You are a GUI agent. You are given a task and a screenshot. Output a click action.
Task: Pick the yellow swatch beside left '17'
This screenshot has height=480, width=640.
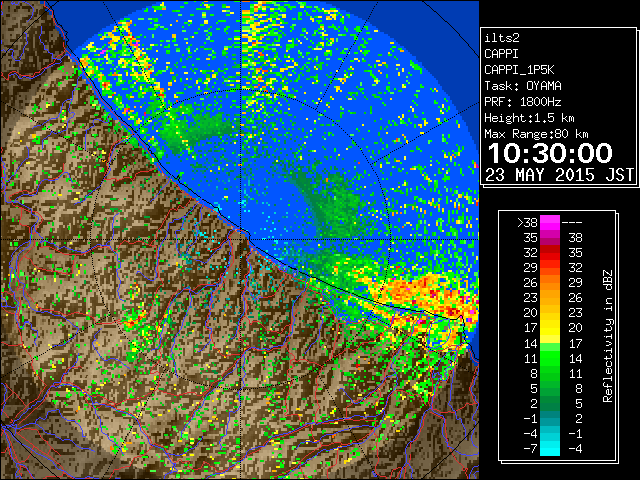[550, 328]
